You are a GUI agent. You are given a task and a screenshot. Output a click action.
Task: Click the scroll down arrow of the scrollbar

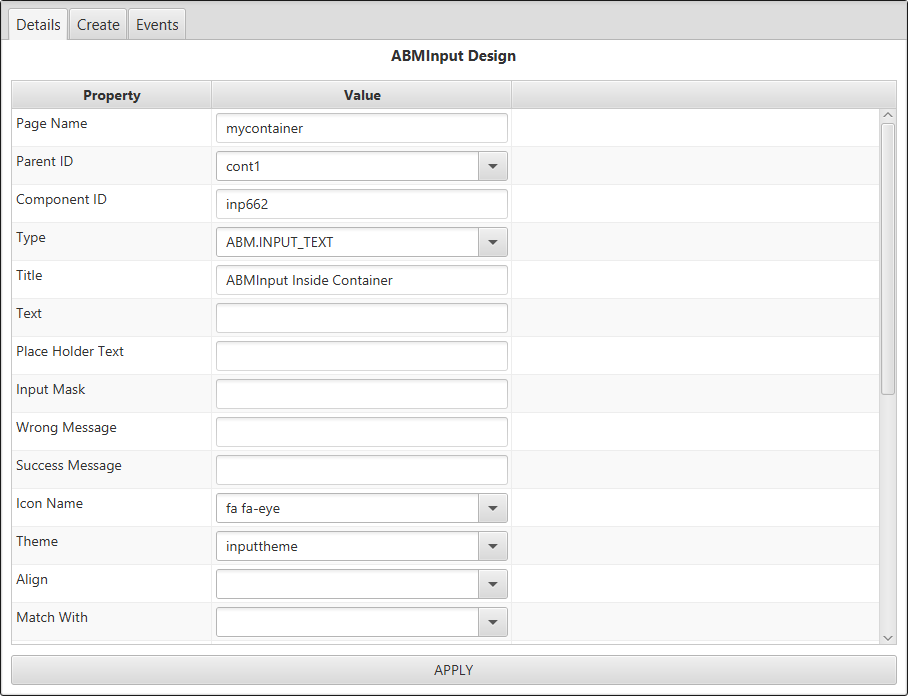pos(888,636)
